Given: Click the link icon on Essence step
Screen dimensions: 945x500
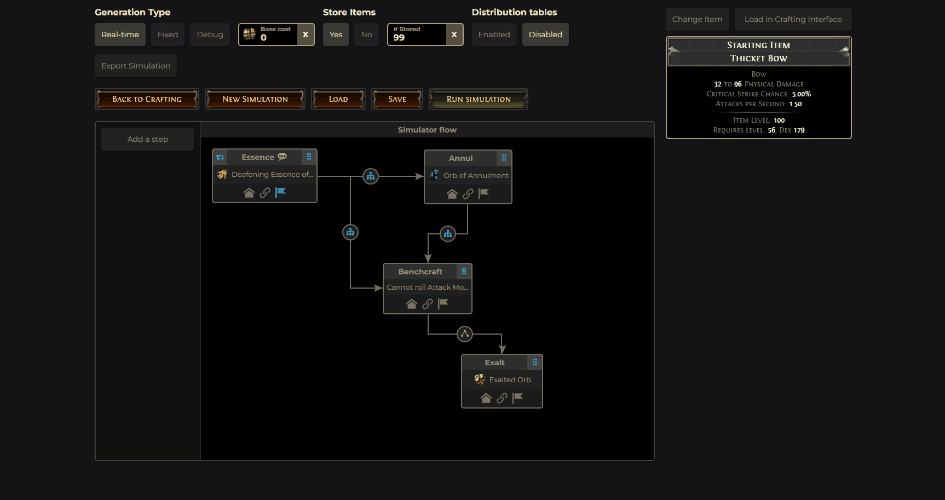Looking at the screenshot, I should (265, 193).
